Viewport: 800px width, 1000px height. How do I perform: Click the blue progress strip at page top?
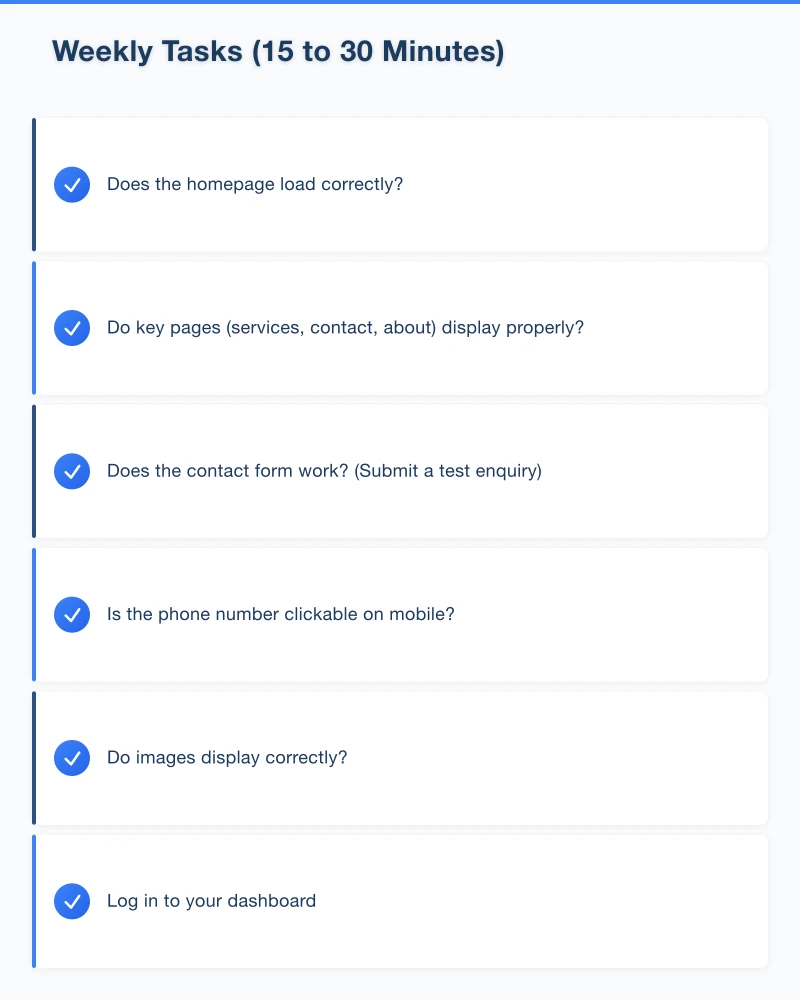click(x=400, y=2)
